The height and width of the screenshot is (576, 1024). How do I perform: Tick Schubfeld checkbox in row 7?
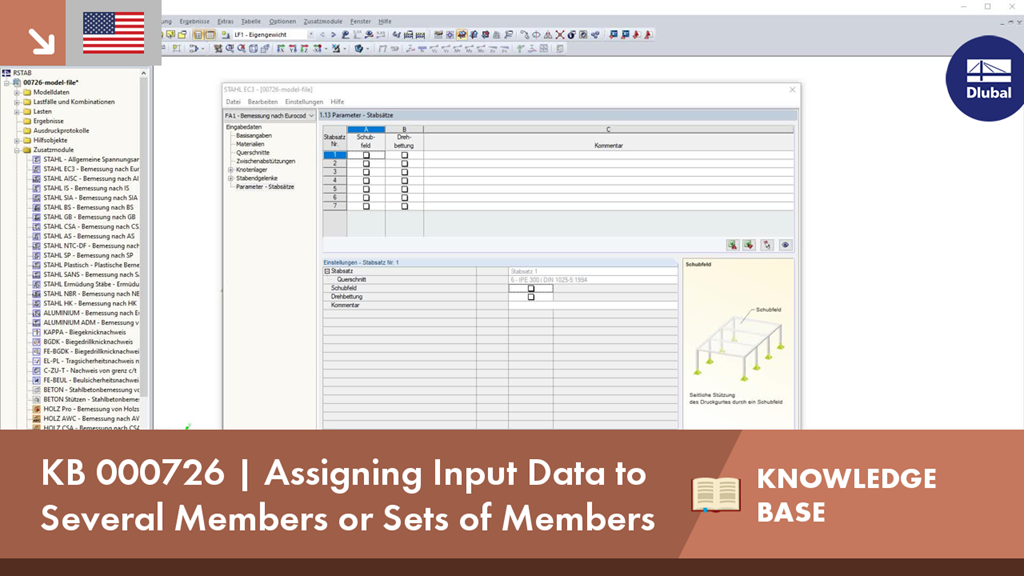point(366,206)
